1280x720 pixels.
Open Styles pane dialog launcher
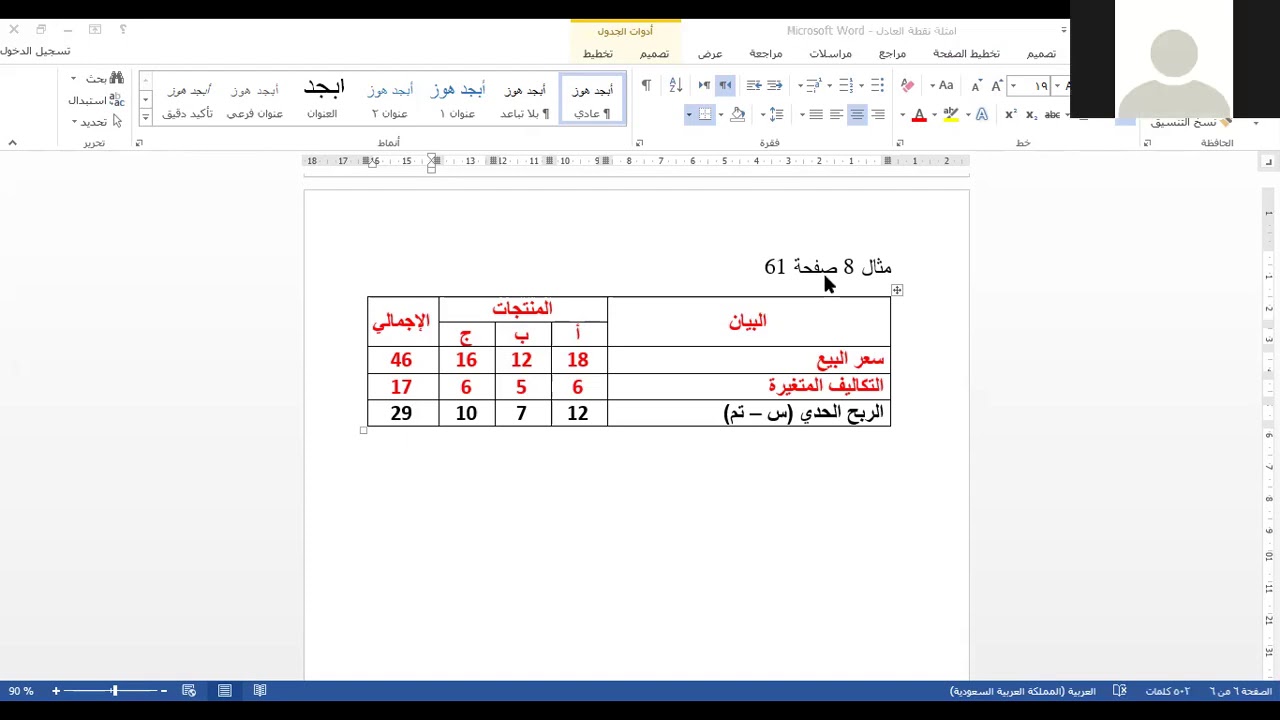coord(139,143)
